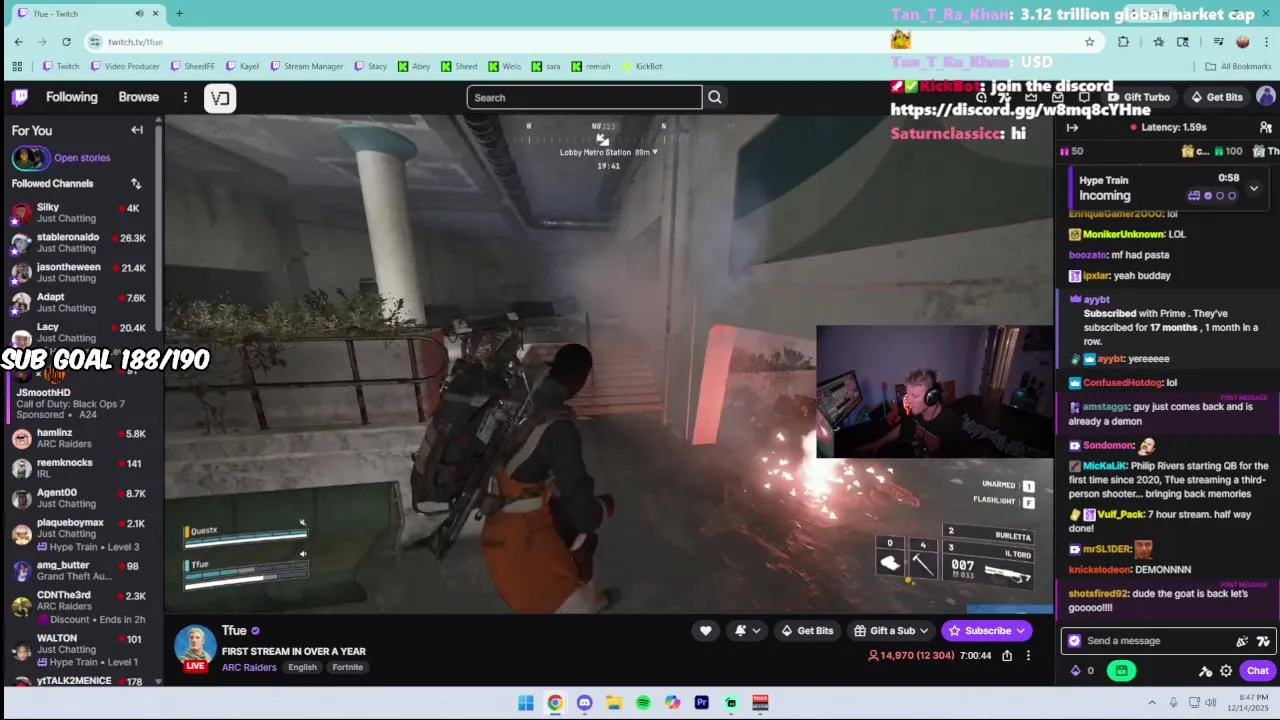The height and width of the screenshot is (720, 1280).
Task: Open the user profile avatar menu
Action: (x=1265, y=96)
